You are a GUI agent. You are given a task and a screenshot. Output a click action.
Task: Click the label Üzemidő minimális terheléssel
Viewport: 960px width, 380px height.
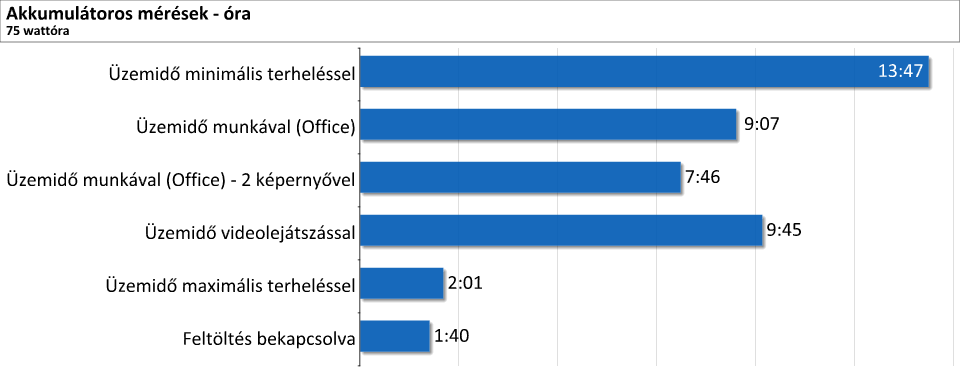tap(232, 74)
